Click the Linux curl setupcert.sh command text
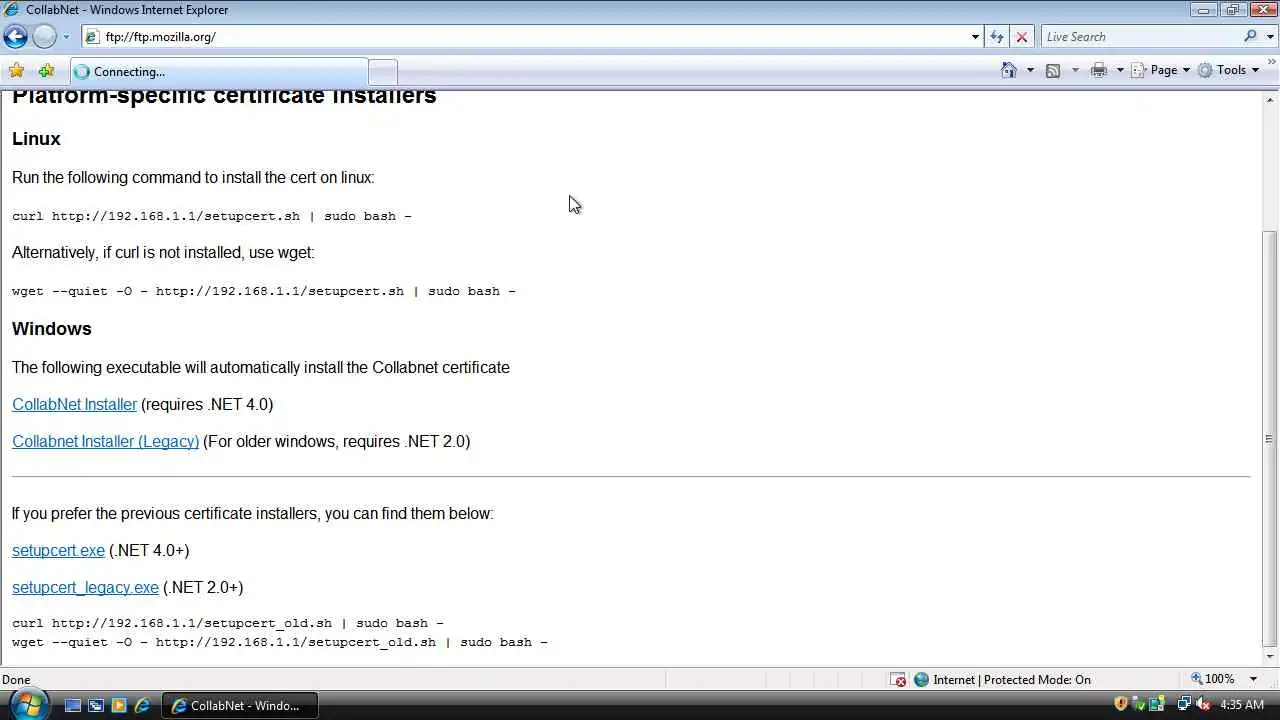 (211, 216)
